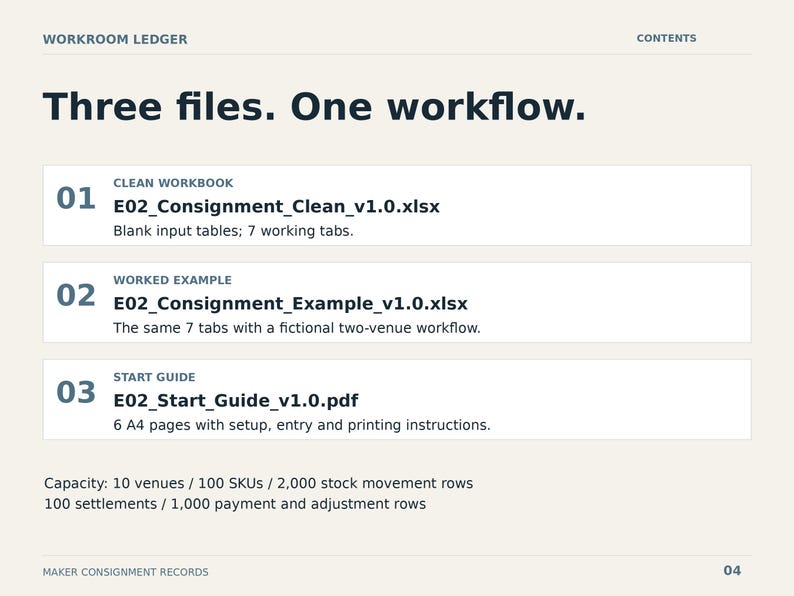The image size is (794, 596).
Task: Click the START GUIDE label
Action: coord(154,377)
